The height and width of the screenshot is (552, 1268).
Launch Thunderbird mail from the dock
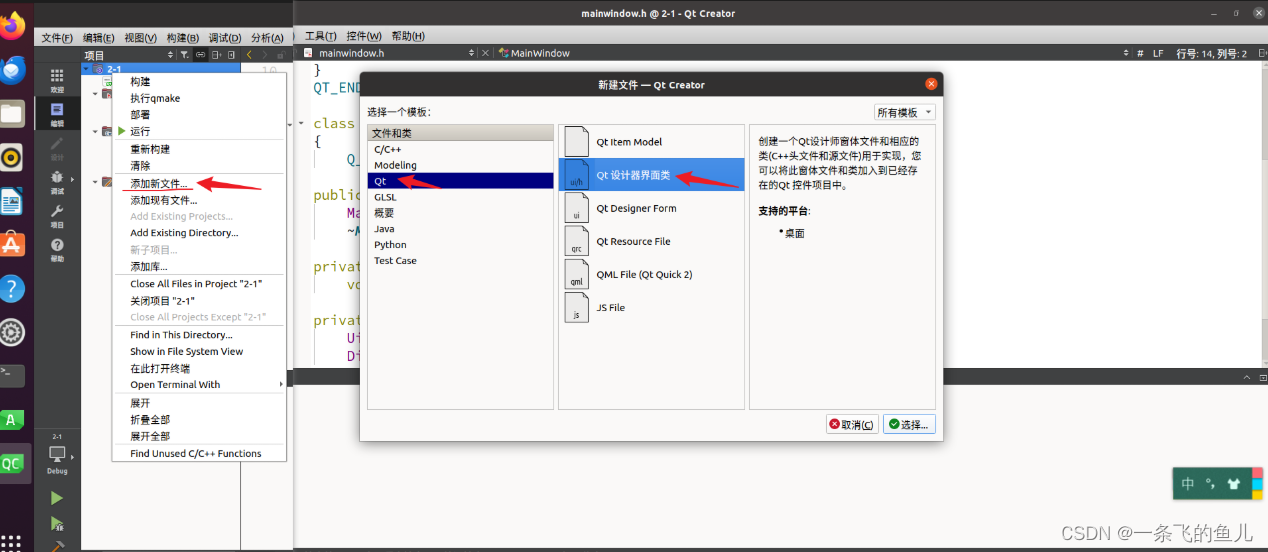[x=12, y=69]
